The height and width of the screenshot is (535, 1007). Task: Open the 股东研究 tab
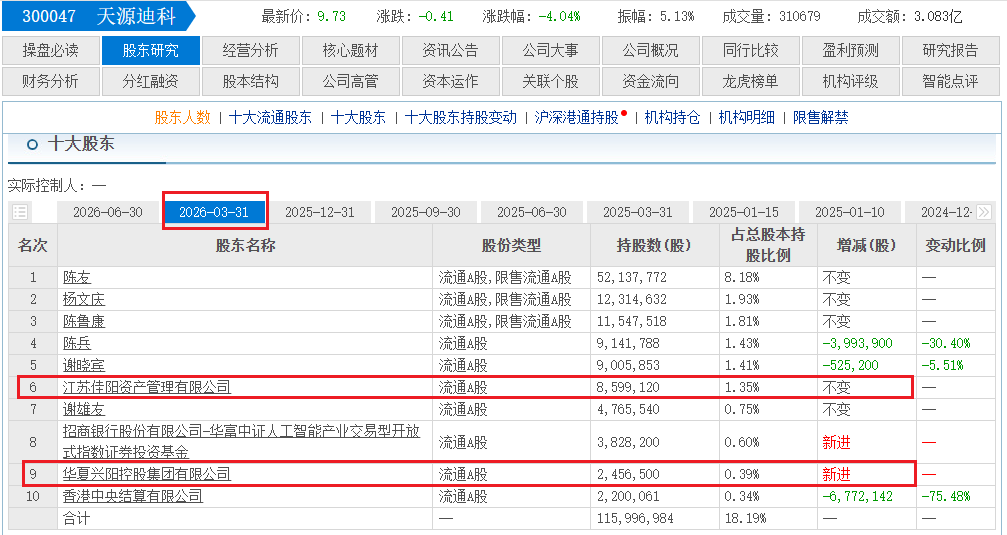151,51
